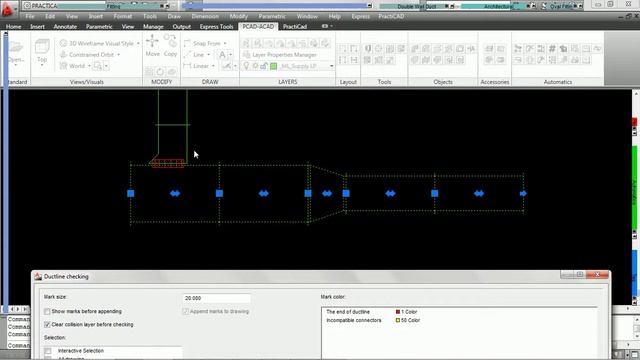This screenshot has width=640, height=360.
Task: Click the Constrained Orbit tool
Action: tap(89, 55)
